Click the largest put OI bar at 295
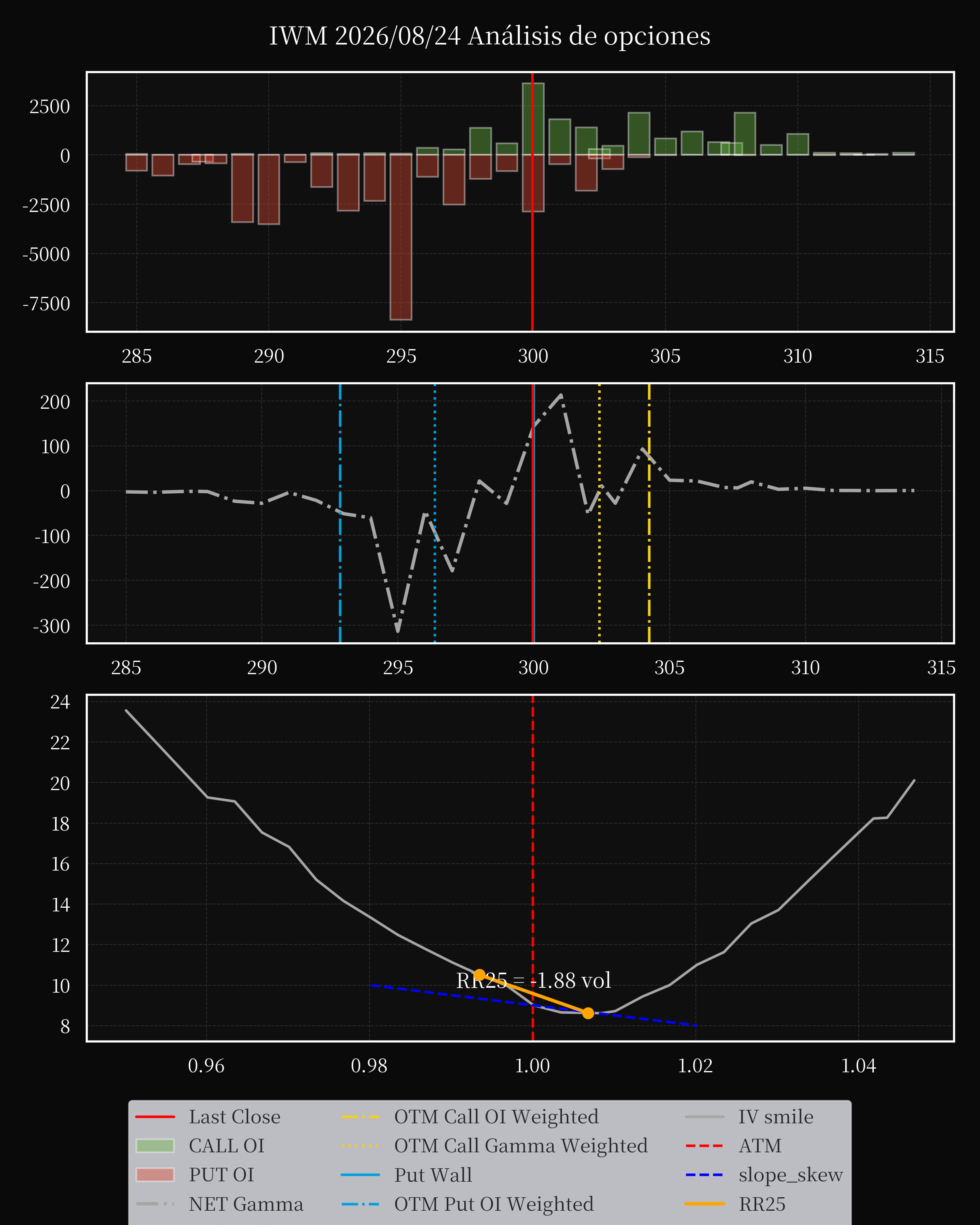Screen dimensions: 980x1225 click(x=401, y=237)
